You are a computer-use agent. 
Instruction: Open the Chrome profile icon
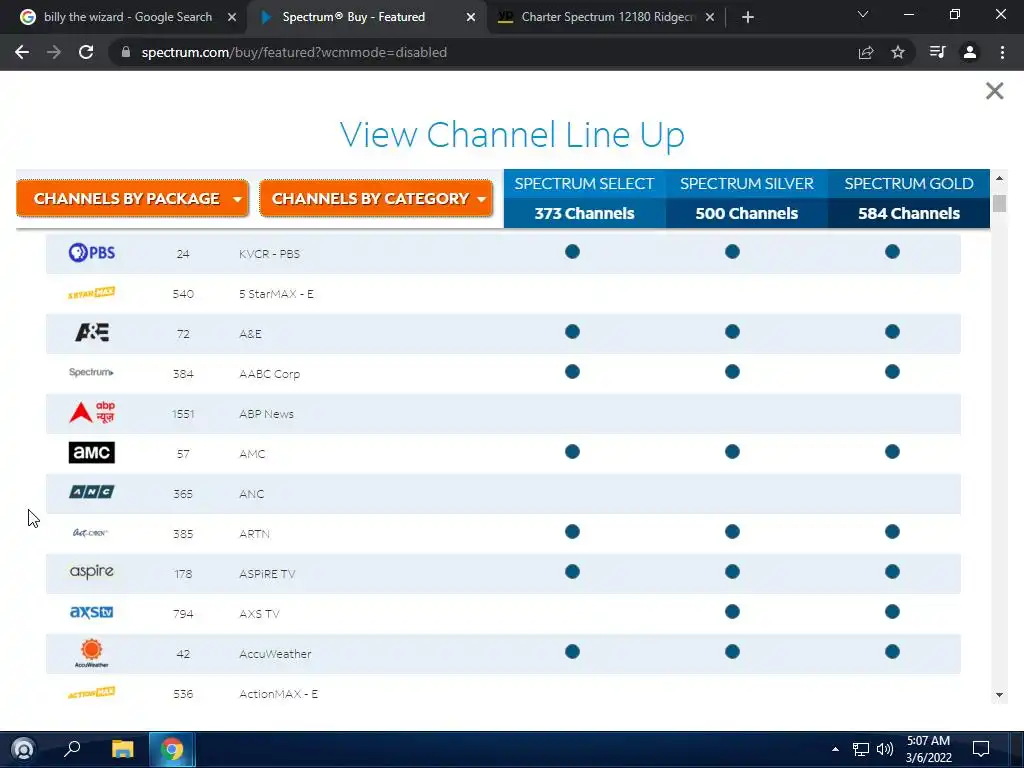click(x=970, y=52)
